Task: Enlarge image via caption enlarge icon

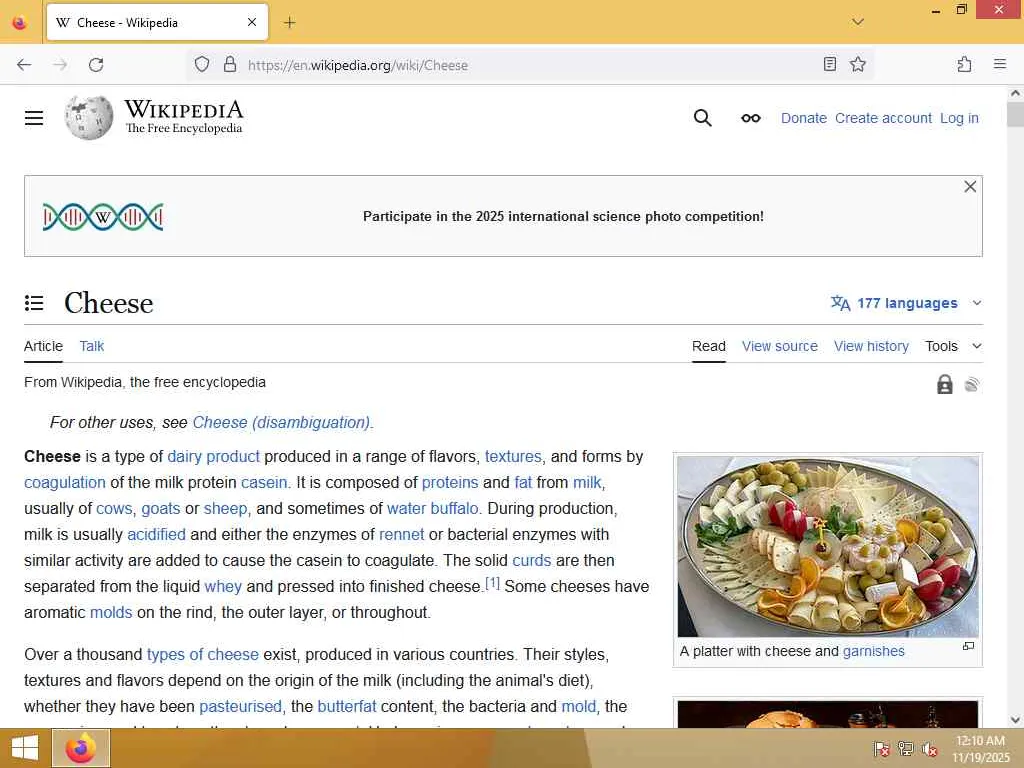Action: click(x=968, y=647)
